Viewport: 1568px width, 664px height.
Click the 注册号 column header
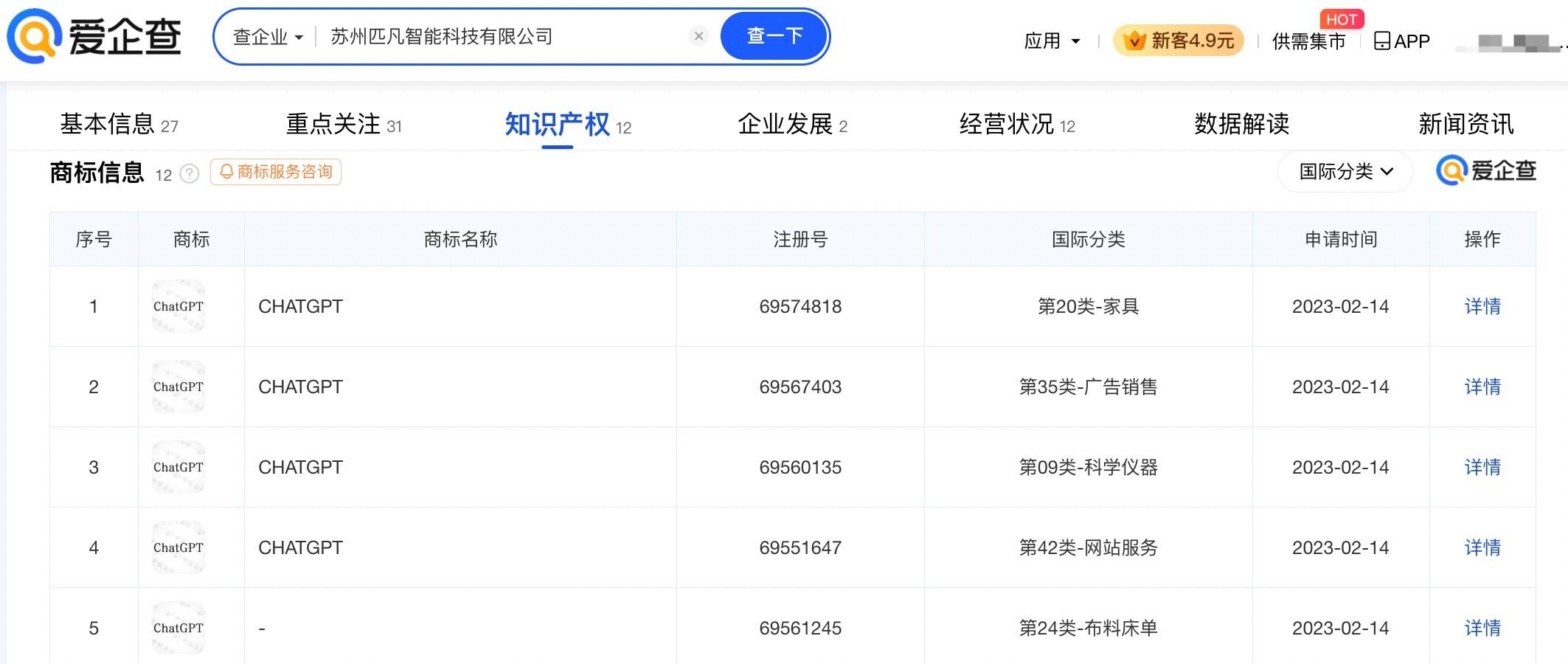point(800,239)
